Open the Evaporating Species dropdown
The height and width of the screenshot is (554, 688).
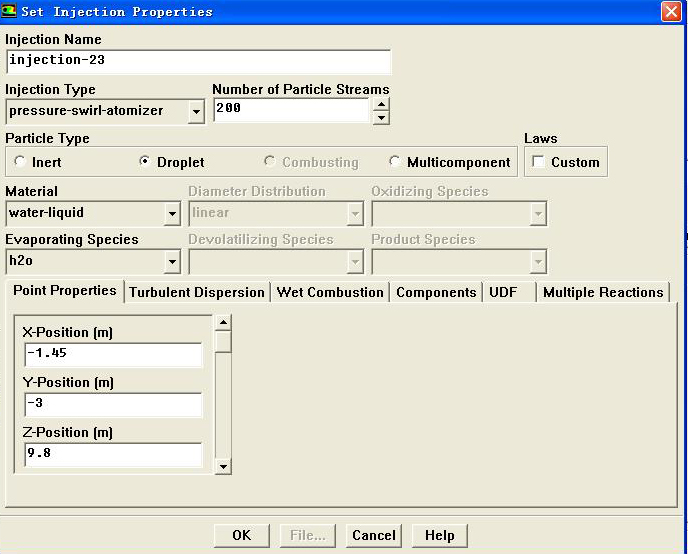172,262
